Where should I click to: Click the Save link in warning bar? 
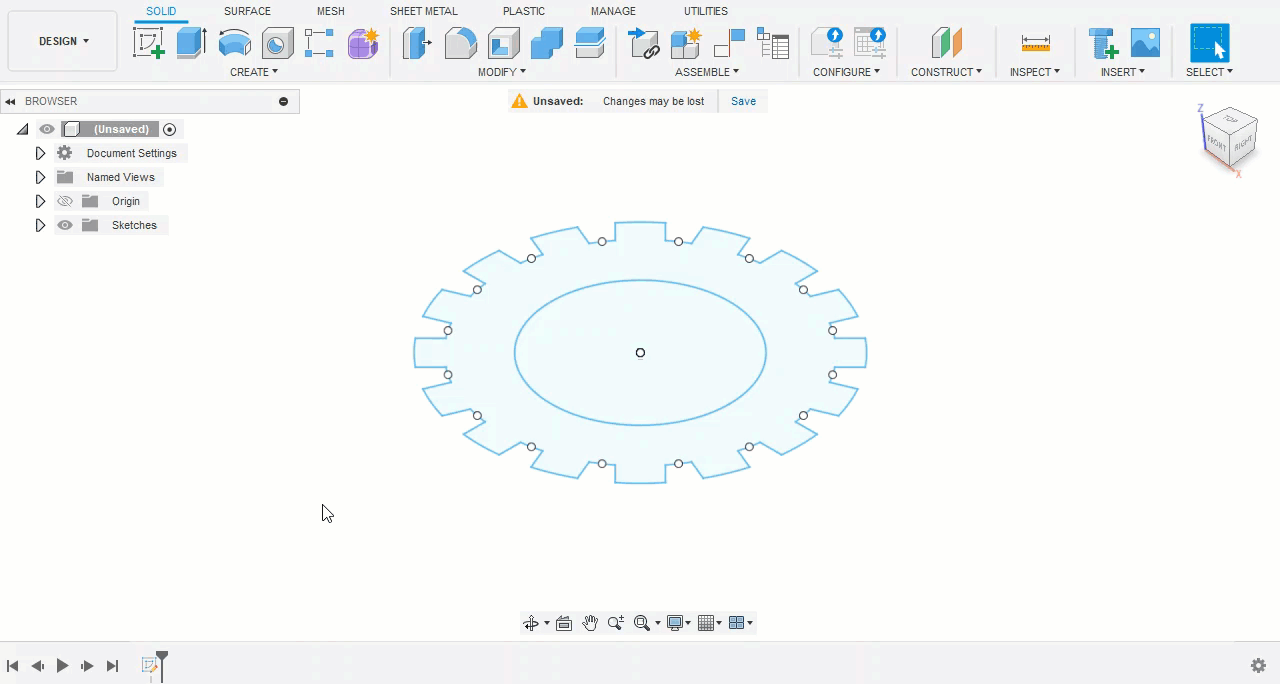click(x=743, y=101)
